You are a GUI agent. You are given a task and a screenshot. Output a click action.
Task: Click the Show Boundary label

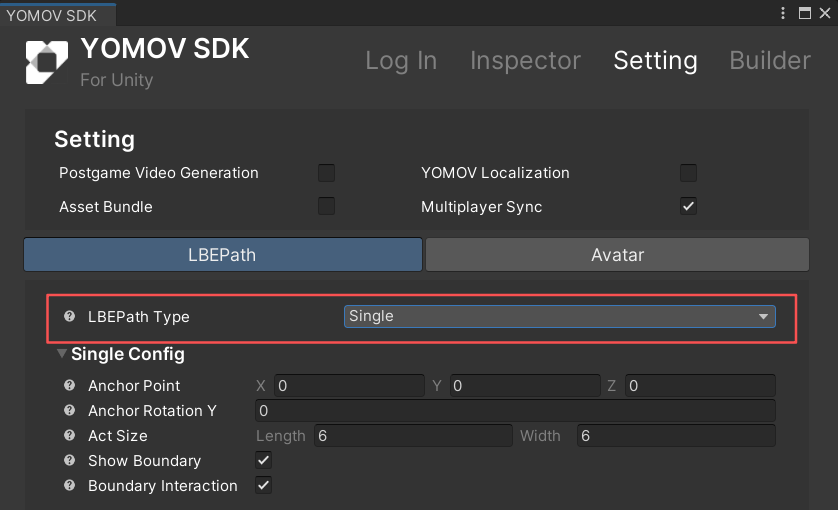click(x=145, y=461)
